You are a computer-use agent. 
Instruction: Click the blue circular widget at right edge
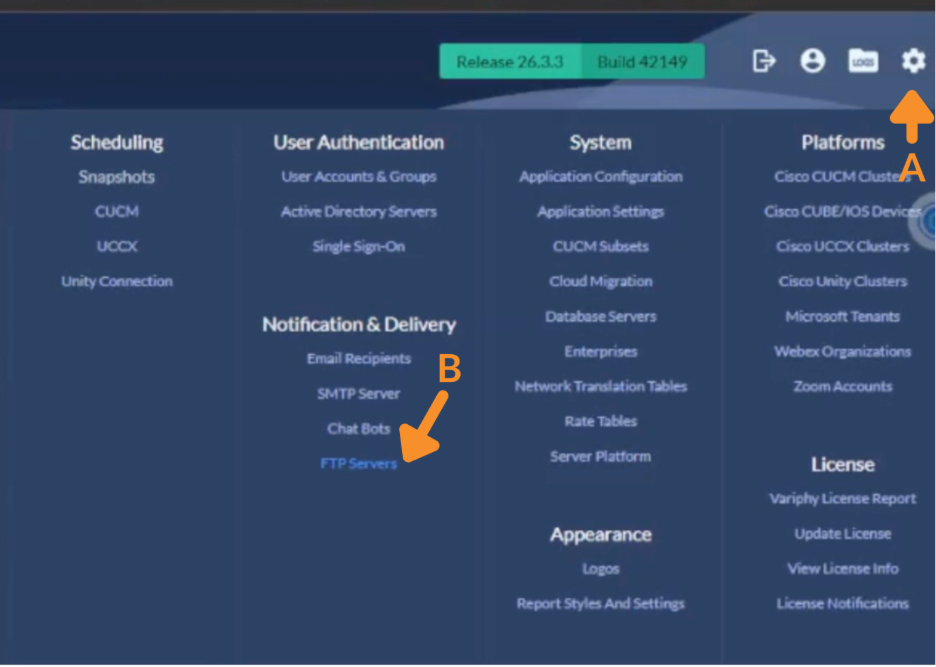[x=927, y=222]
